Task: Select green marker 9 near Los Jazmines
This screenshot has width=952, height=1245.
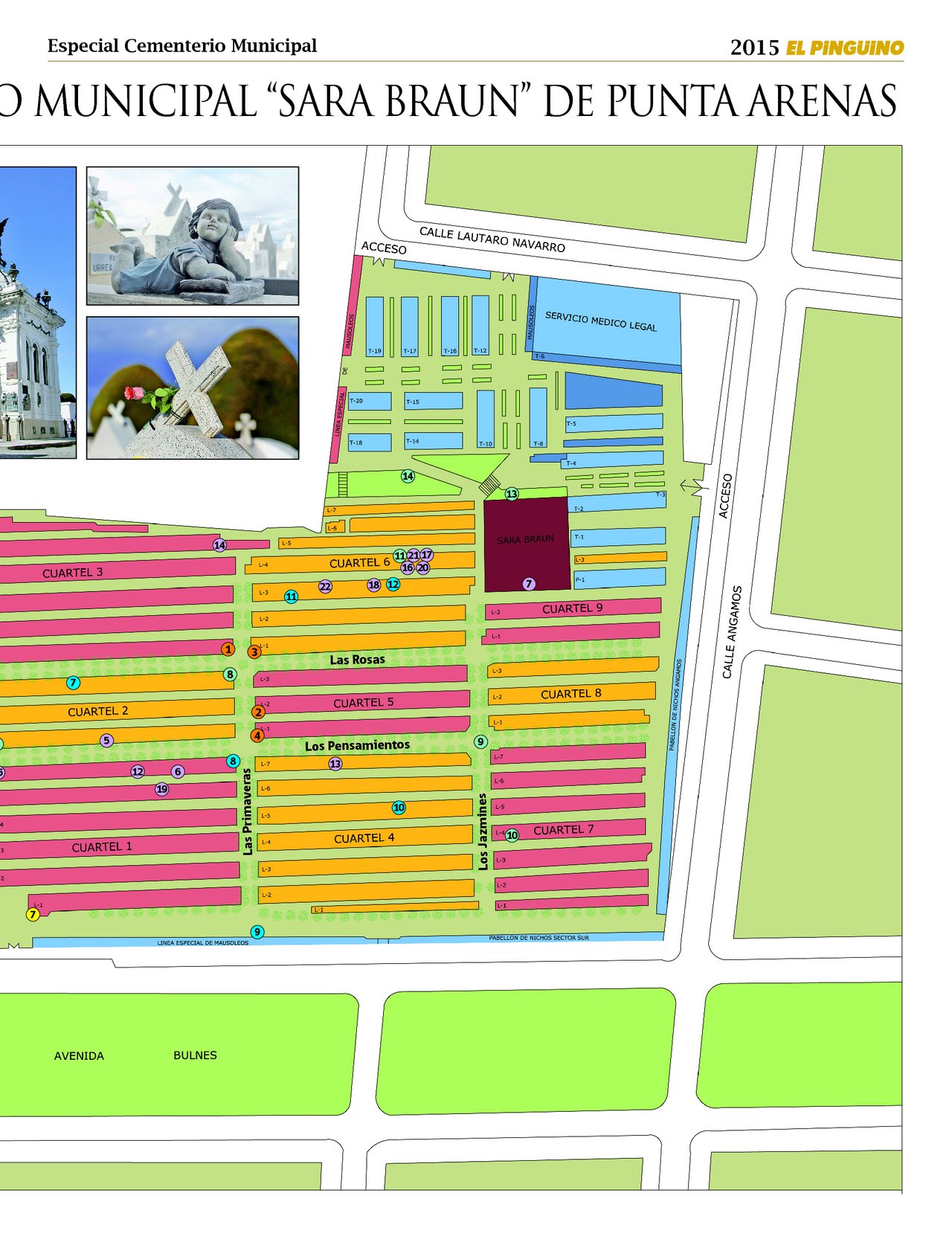Action: pyautogui.click(x=480, y=741)
